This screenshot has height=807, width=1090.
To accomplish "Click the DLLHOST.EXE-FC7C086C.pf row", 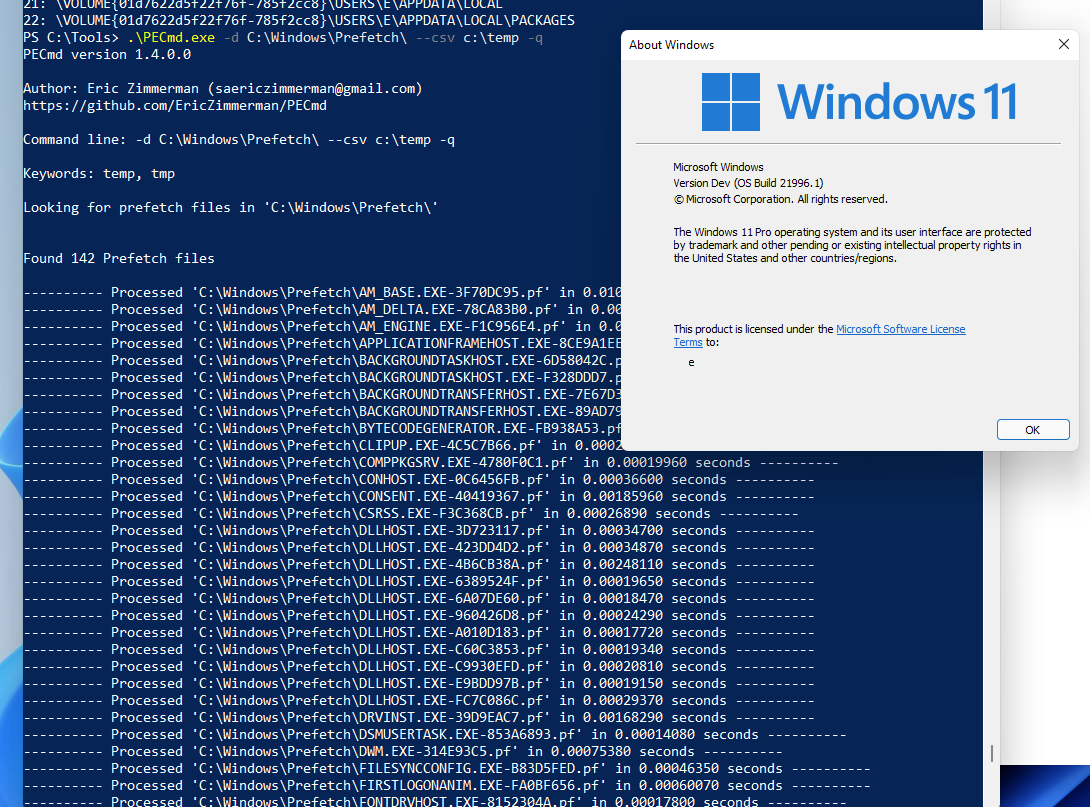I will point(418,701).
